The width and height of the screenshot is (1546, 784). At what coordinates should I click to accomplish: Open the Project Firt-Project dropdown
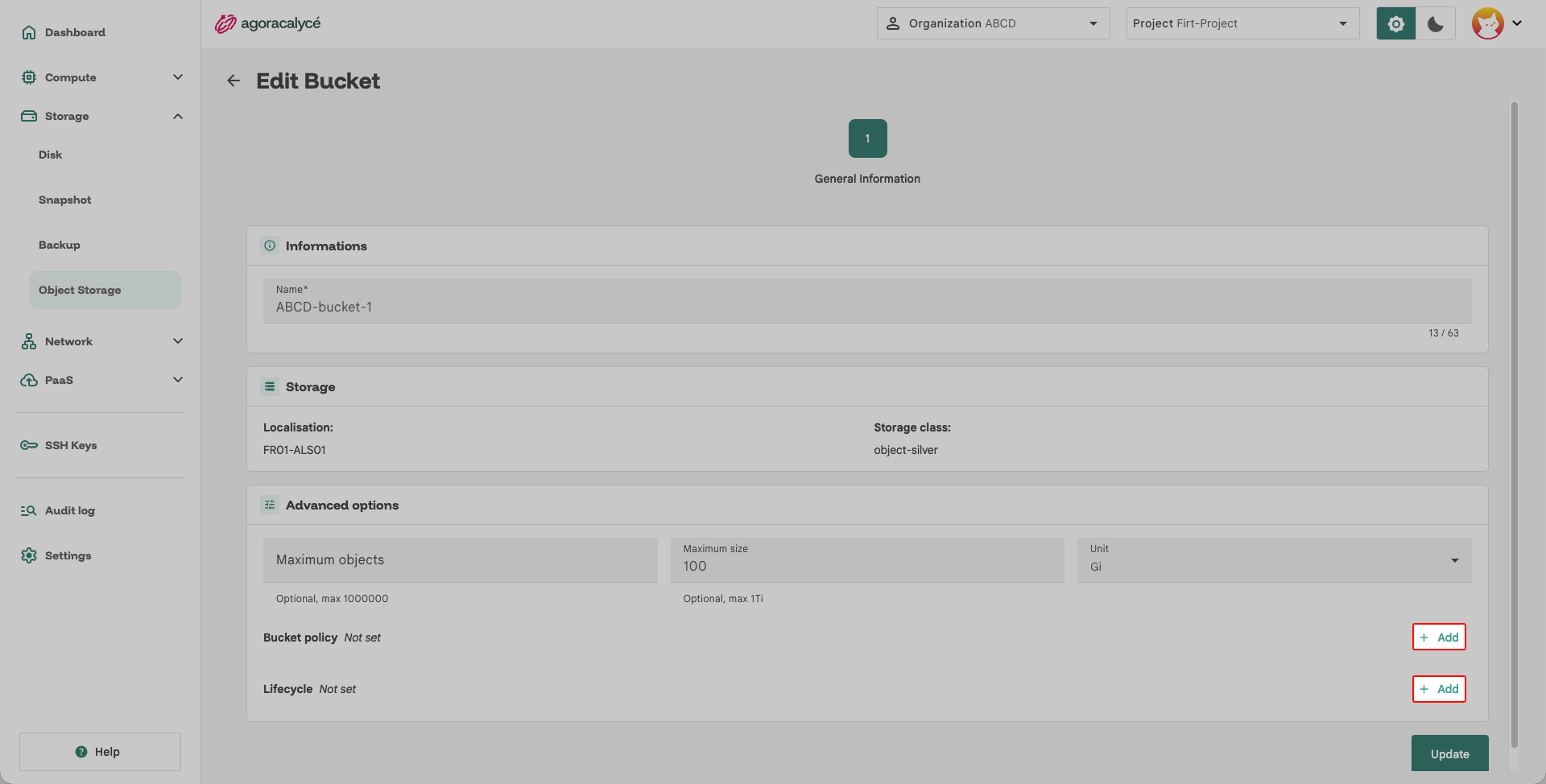click(x=1242, y=23)
